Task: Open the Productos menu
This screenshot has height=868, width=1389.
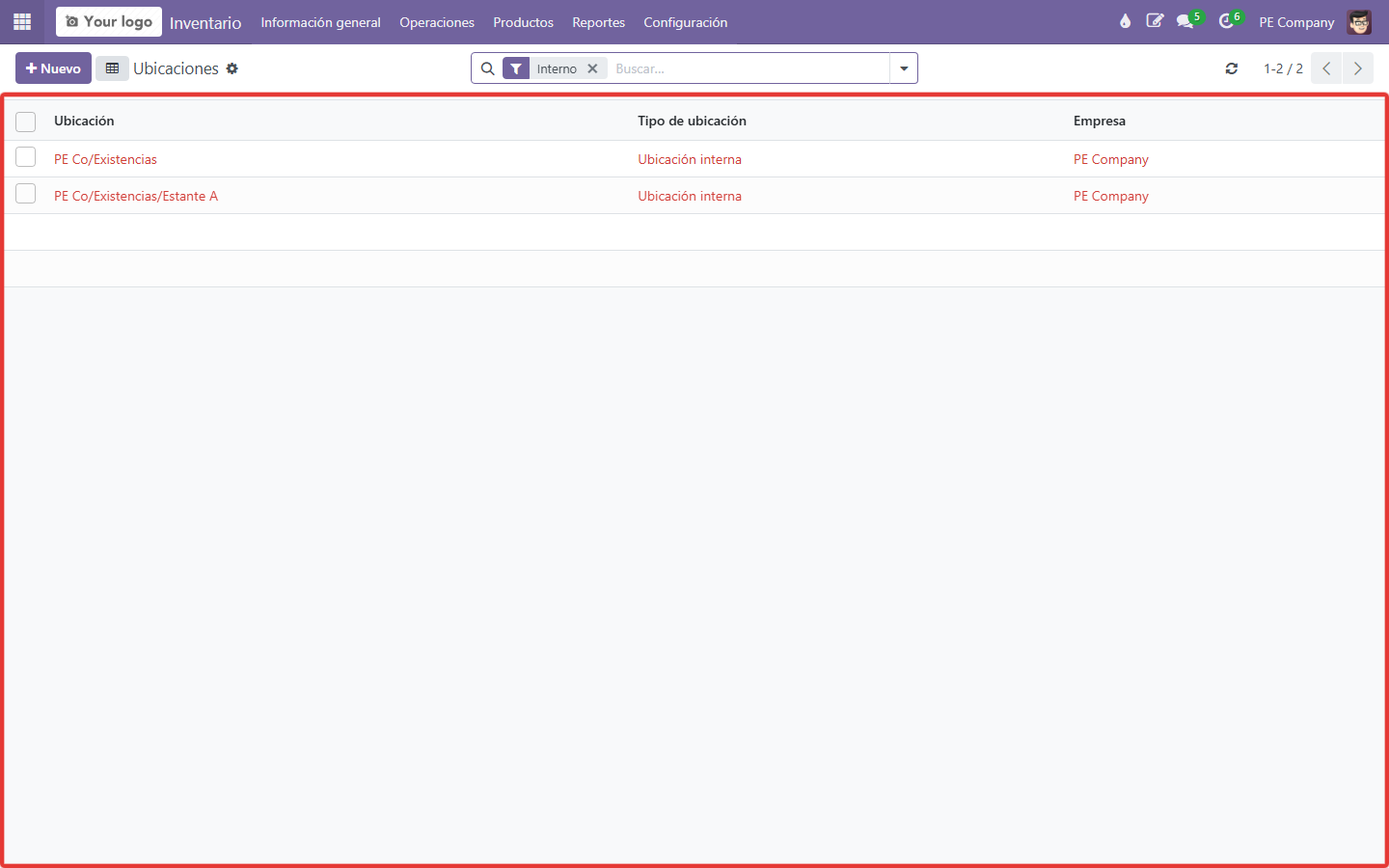Action: pyautogui.click(x=524, y=22)
